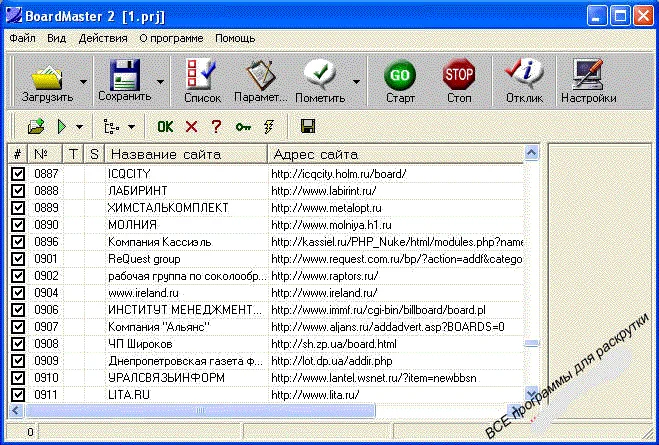Open the Вид menu
This screenshot has width=659, height=445.
pos(56,38)
